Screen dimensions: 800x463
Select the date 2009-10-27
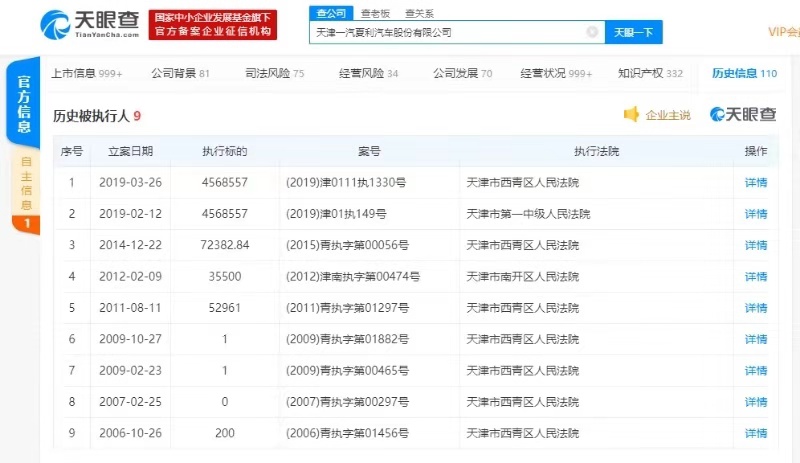[131, 339]
